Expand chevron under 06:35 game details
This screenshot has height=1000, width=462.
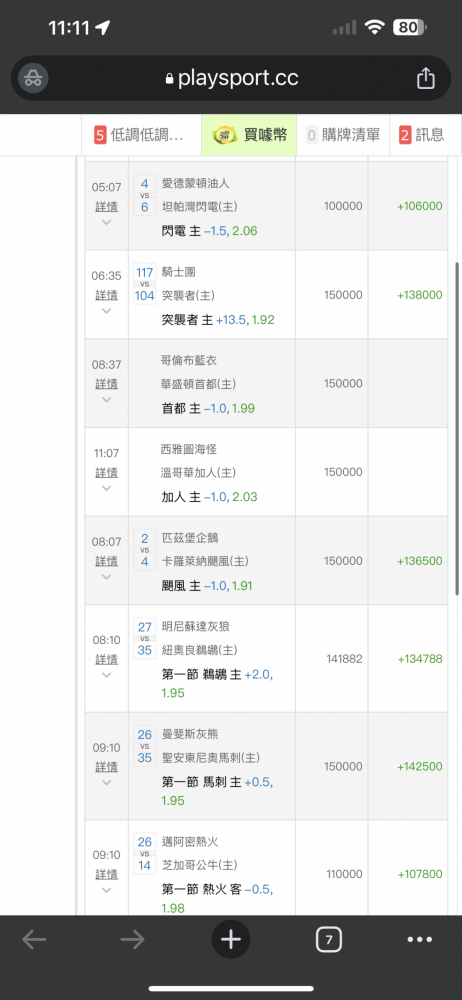[x=107, y=311]
